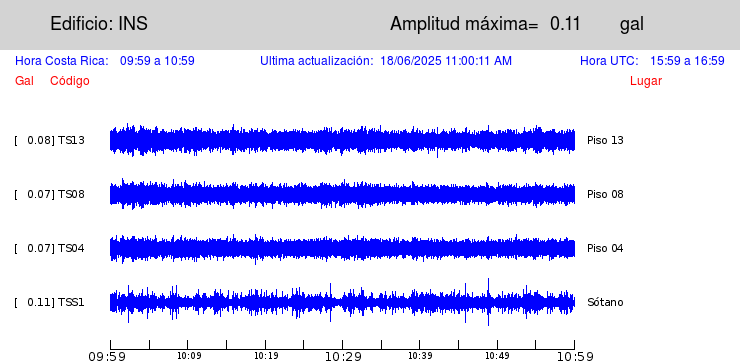
Task: Click the red 'Código' column header
Action: (x=70, y=81)
